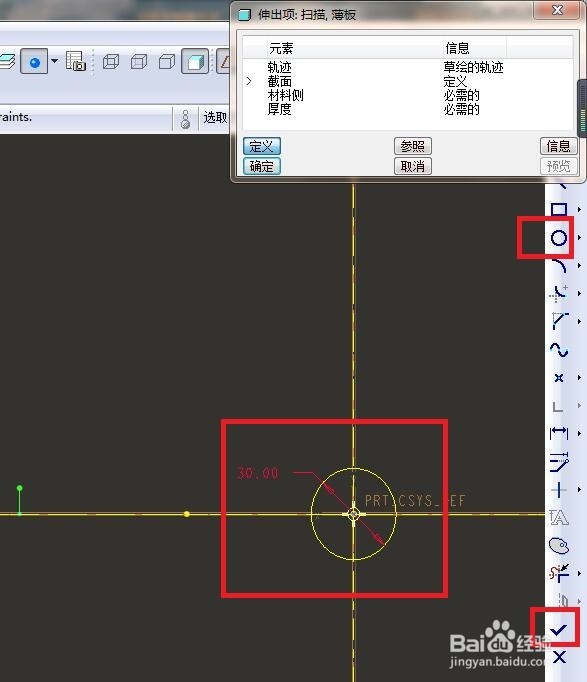
Task: Click the yellow trajectory endpoint dot
Action: [x=187, y=514]
